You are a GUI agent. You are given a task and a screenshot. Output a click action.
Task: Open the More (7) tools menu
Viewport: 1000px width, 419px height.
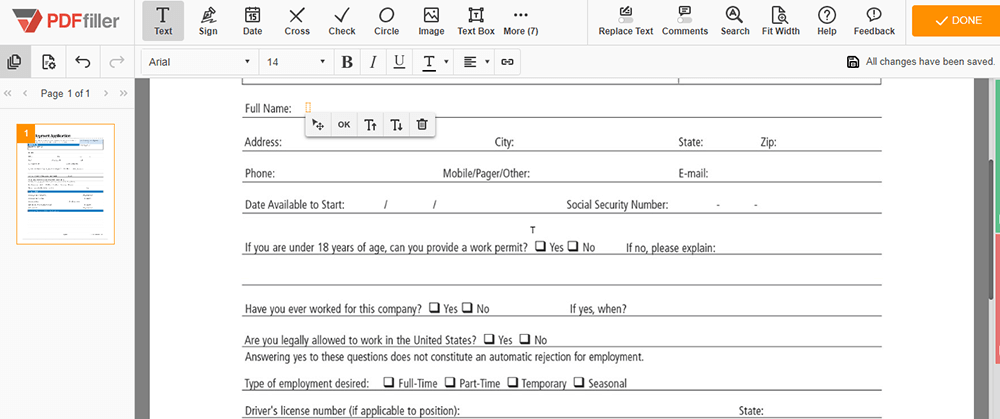point(520,20)
